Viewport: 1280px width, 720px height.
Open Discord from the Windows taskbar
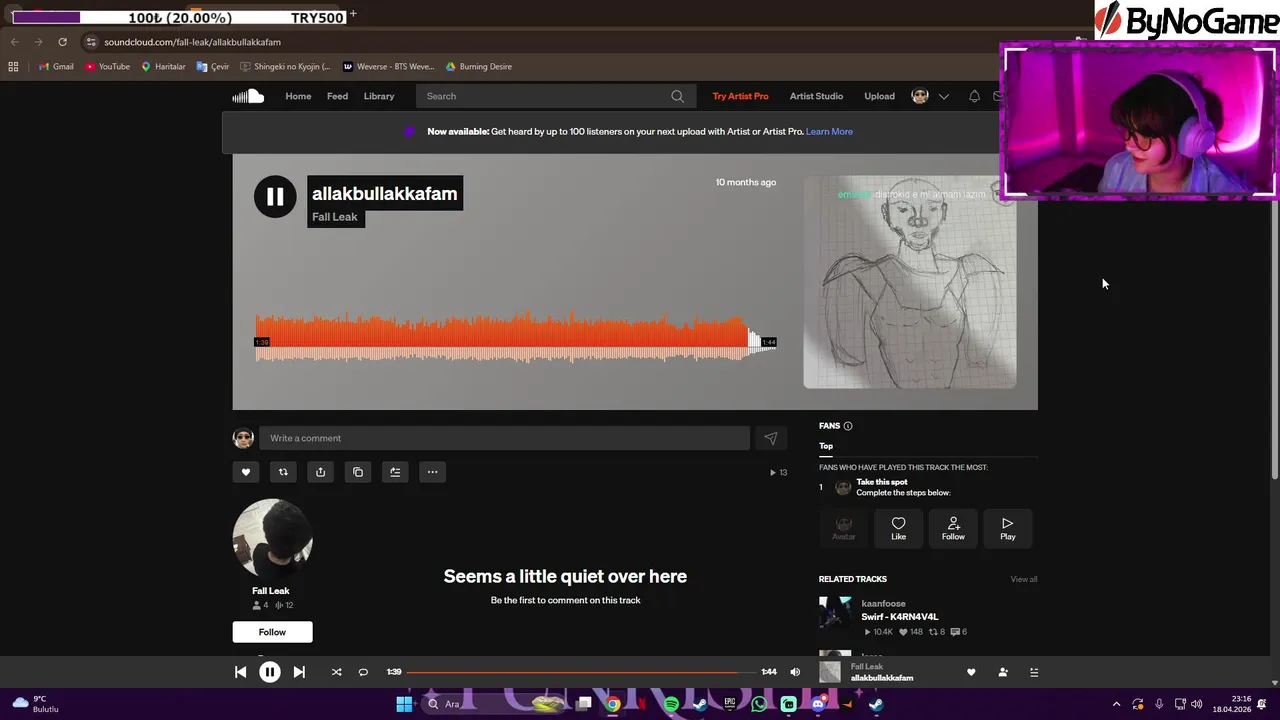pyautogui.click(x=818, y=704)
